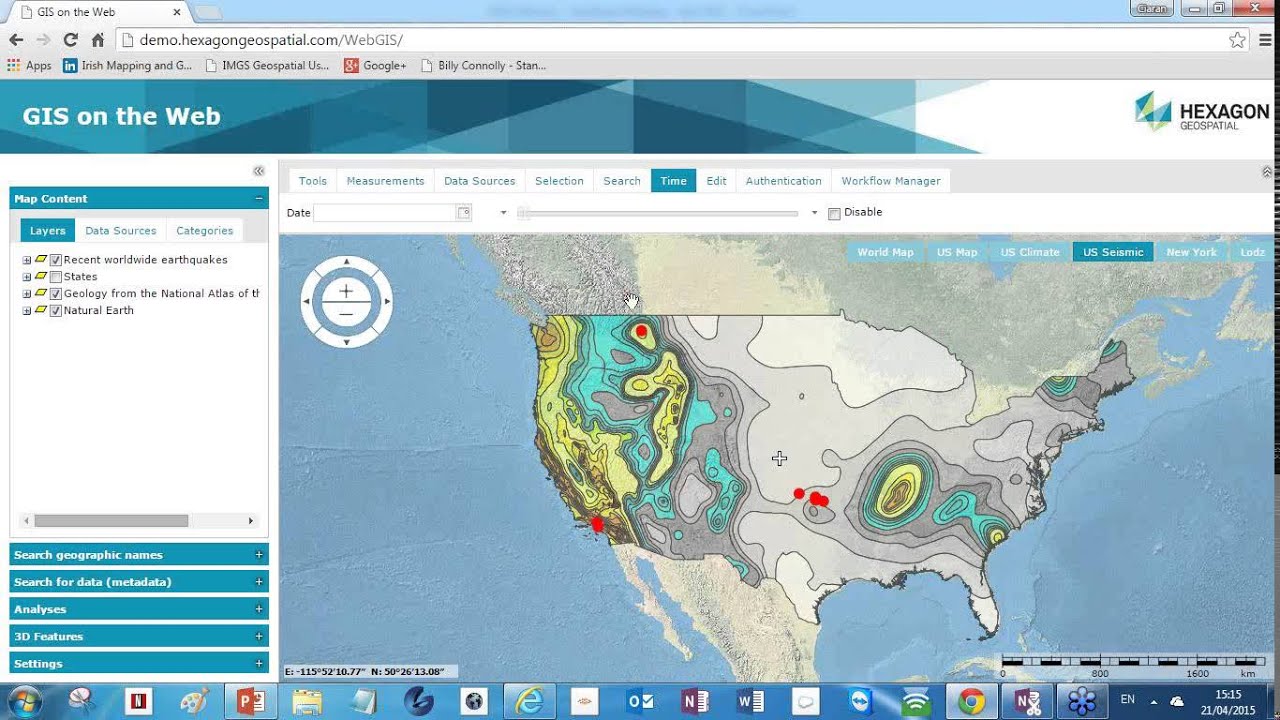Go back in browser history
This screenshot has height=720, width=1280.
(x=16, y=40)
